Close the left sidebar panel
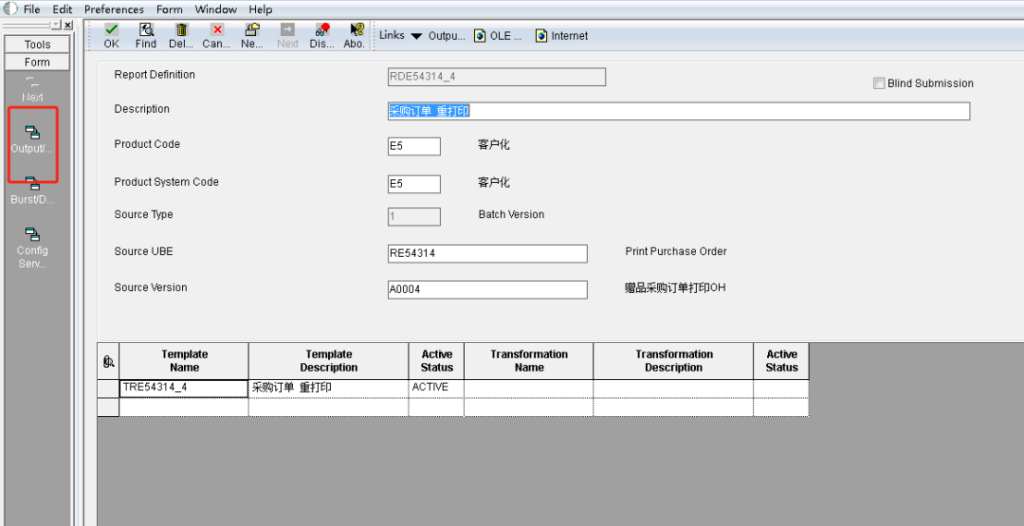Viewport: 1024px width, 526px height. [x=68, y=25]
